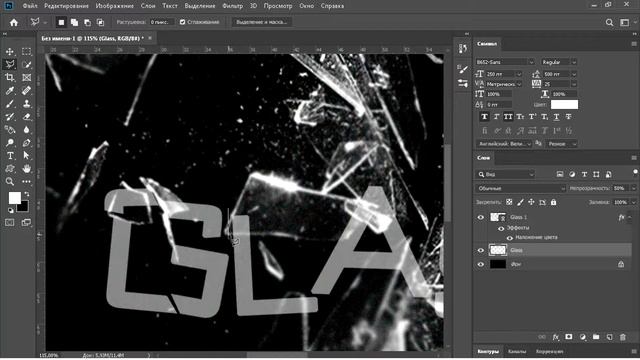Image resolution: width=640 pixels, height=360 pixels.
Task: Open the font size dropdown
Action: click(x=519, y=74)
